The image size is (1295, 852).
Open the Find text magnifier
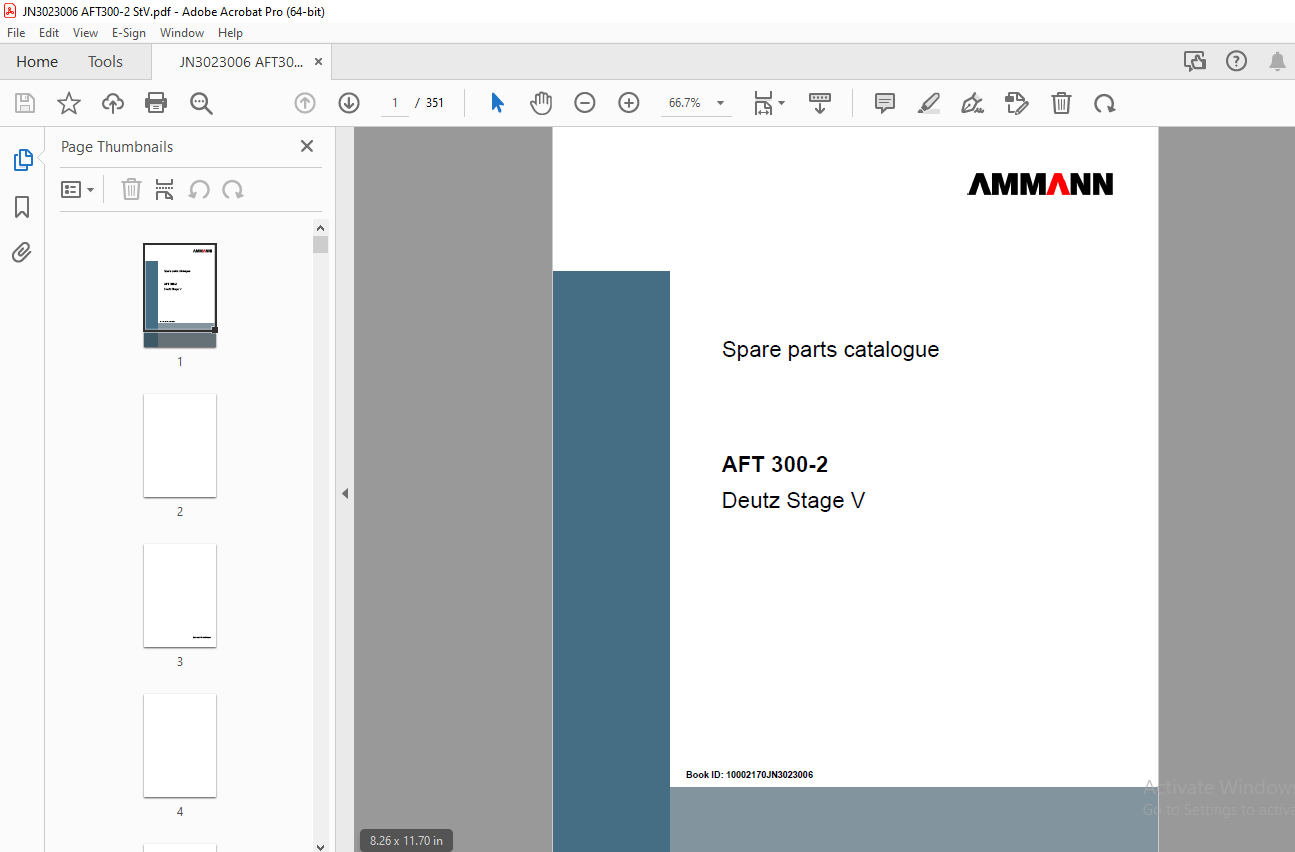(201, 103)
